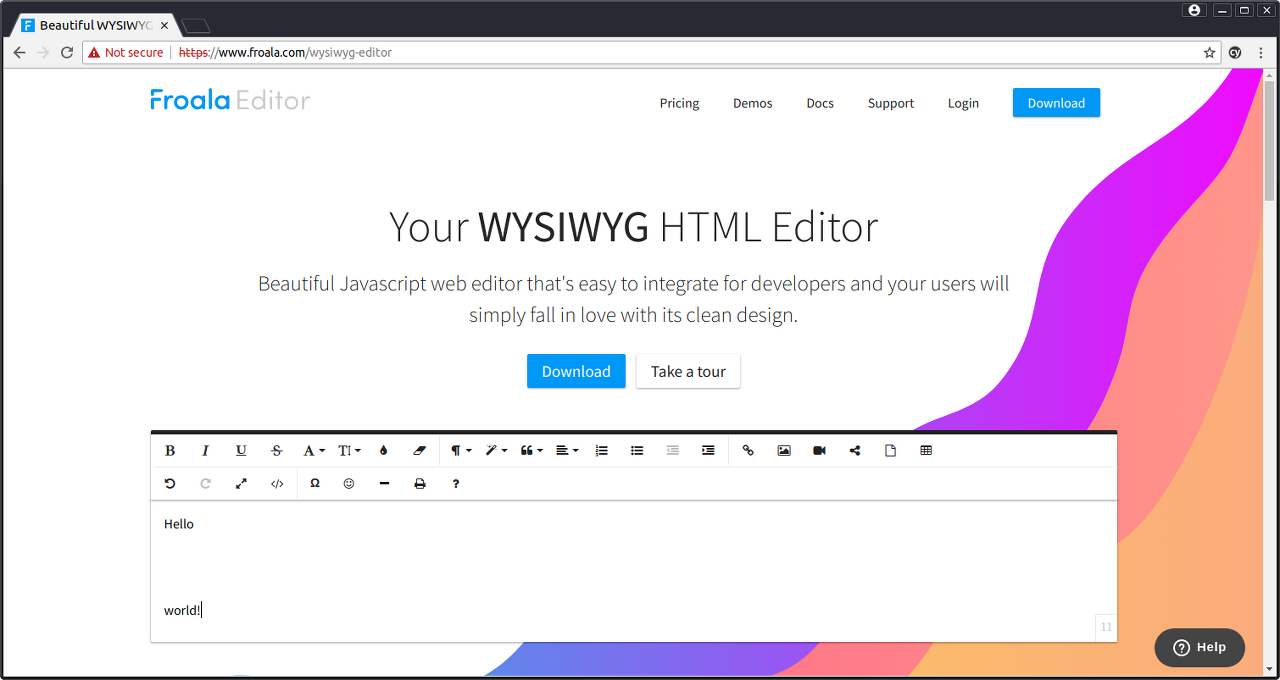Toggle fullscreen mode in the editor

(241, 484)
